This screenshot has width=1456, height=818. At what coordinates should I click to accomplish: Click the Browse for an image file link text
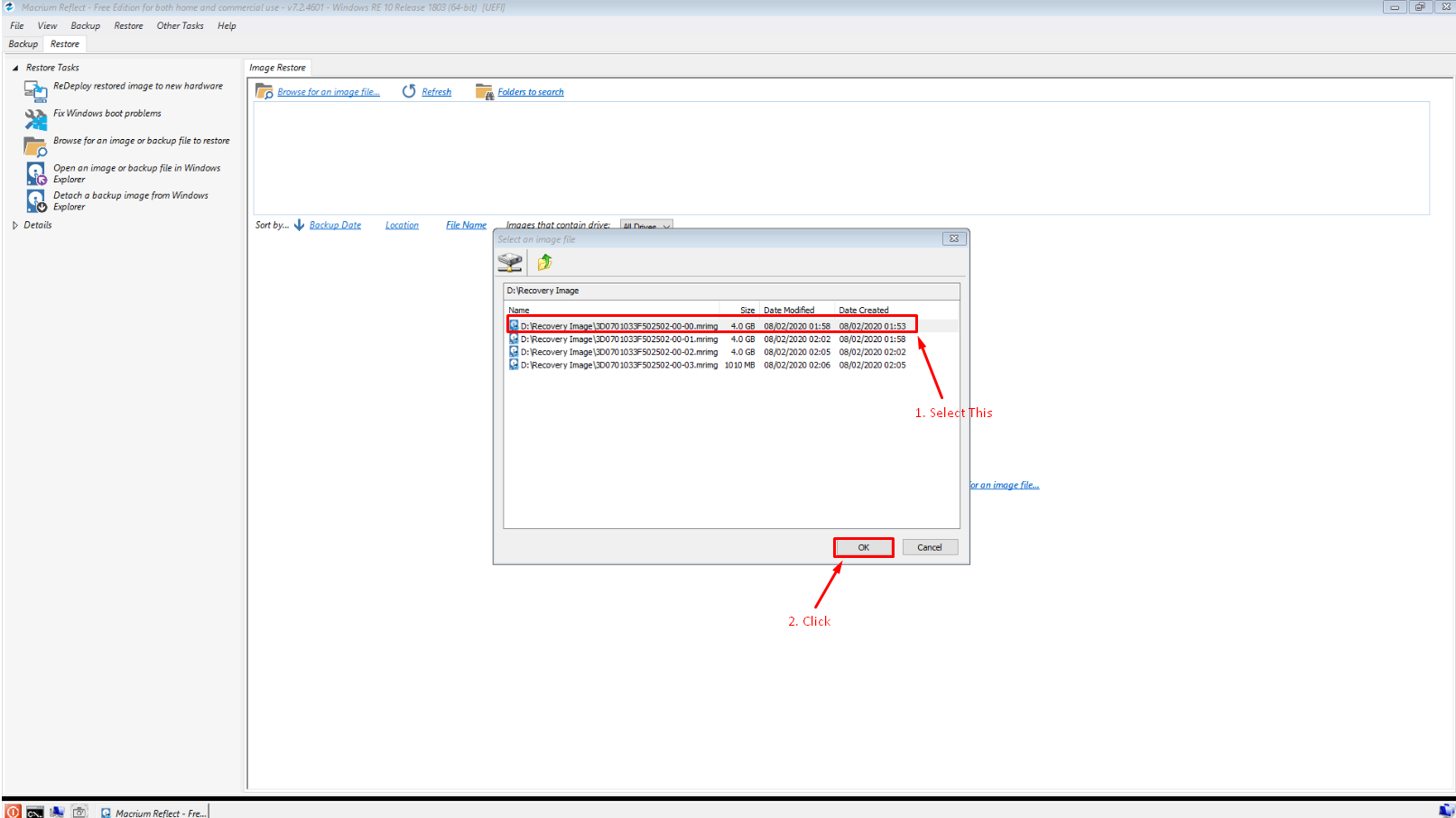point(329,92)
